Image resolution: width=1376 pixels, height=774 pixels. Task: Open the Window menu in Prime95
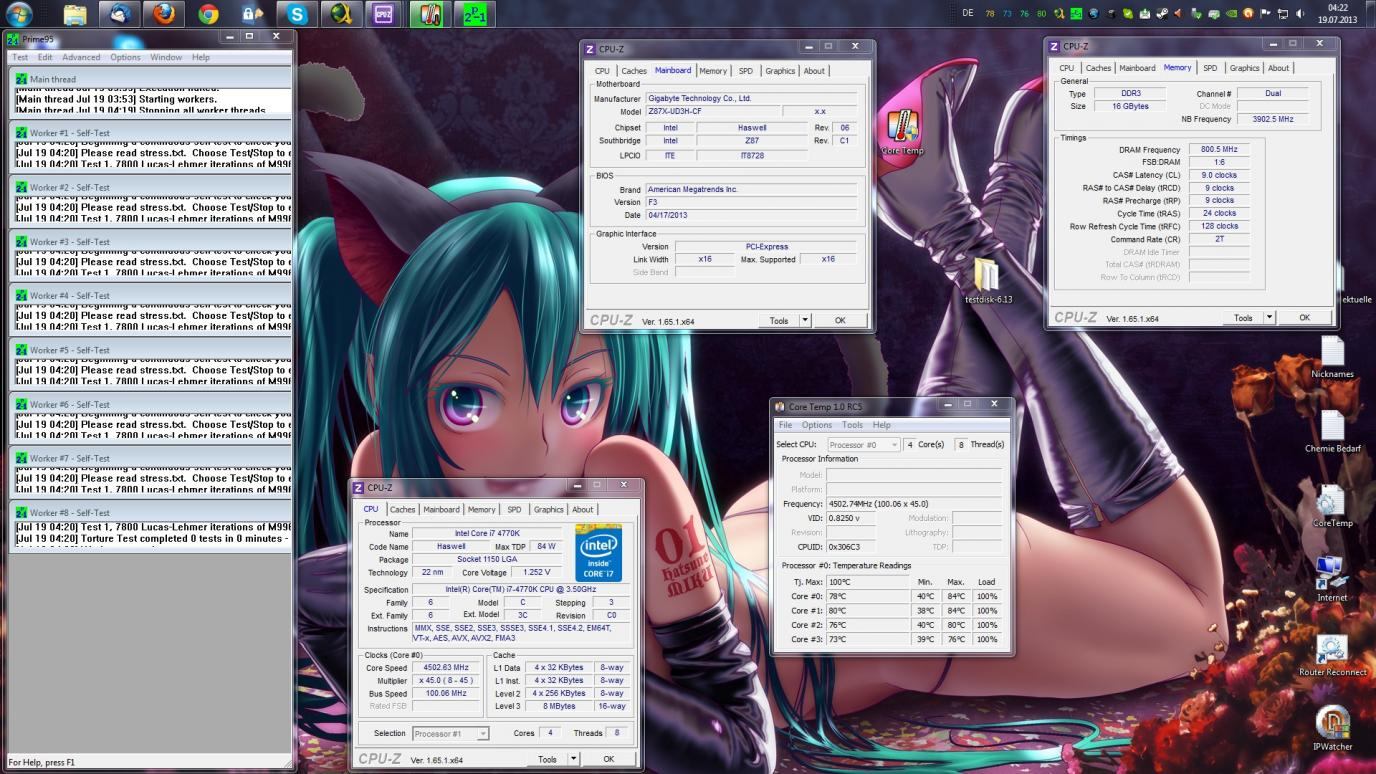[x=166, y=57]
